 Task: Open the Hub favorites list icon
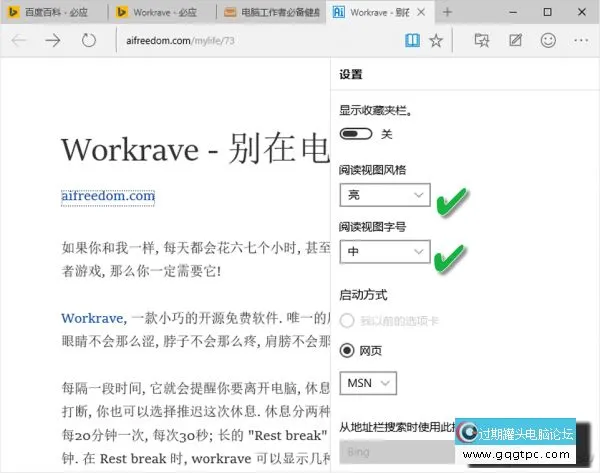pyautogui.click(x=481, y=41)
